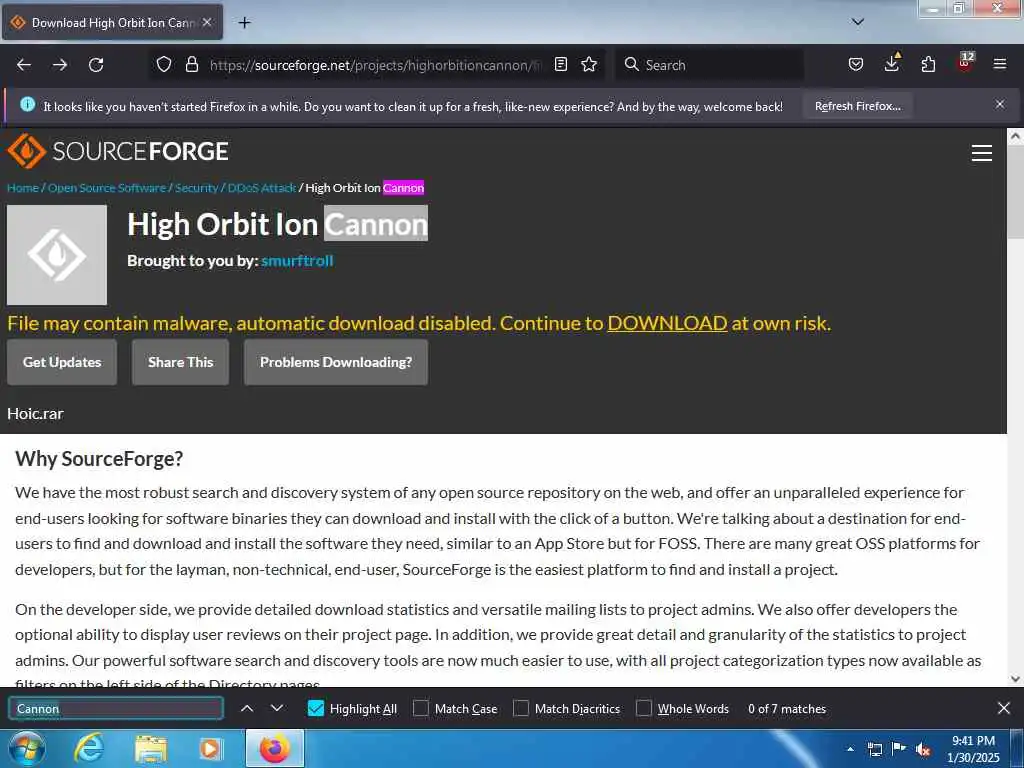This screenshot has height=768, width=1024.
Task: Click the find bar Cannon text field
Action: tap(116, 709)
